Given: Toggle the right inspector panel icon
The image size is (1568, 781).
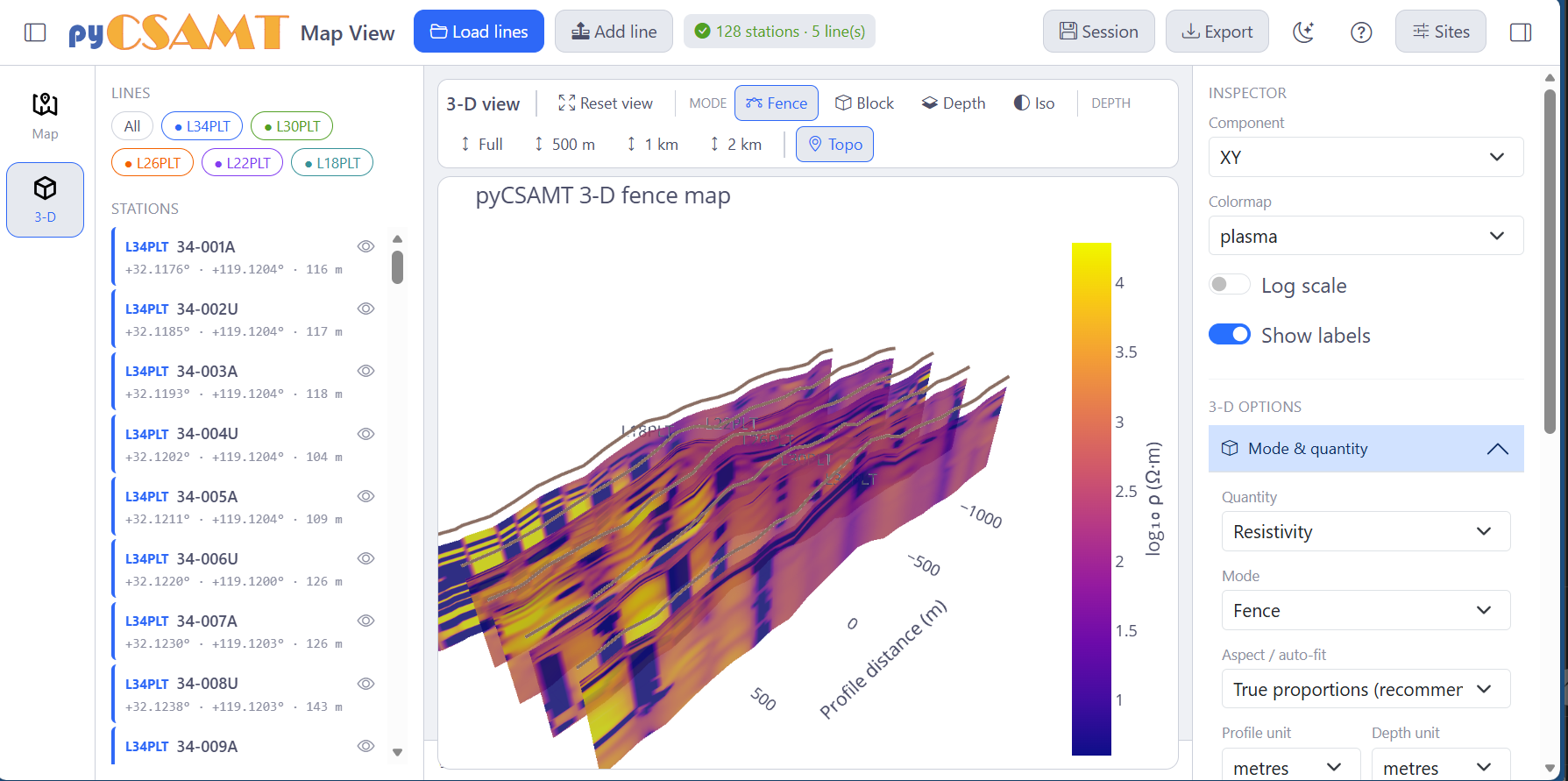Looking at the screenshot, I should pos(1521,32).
